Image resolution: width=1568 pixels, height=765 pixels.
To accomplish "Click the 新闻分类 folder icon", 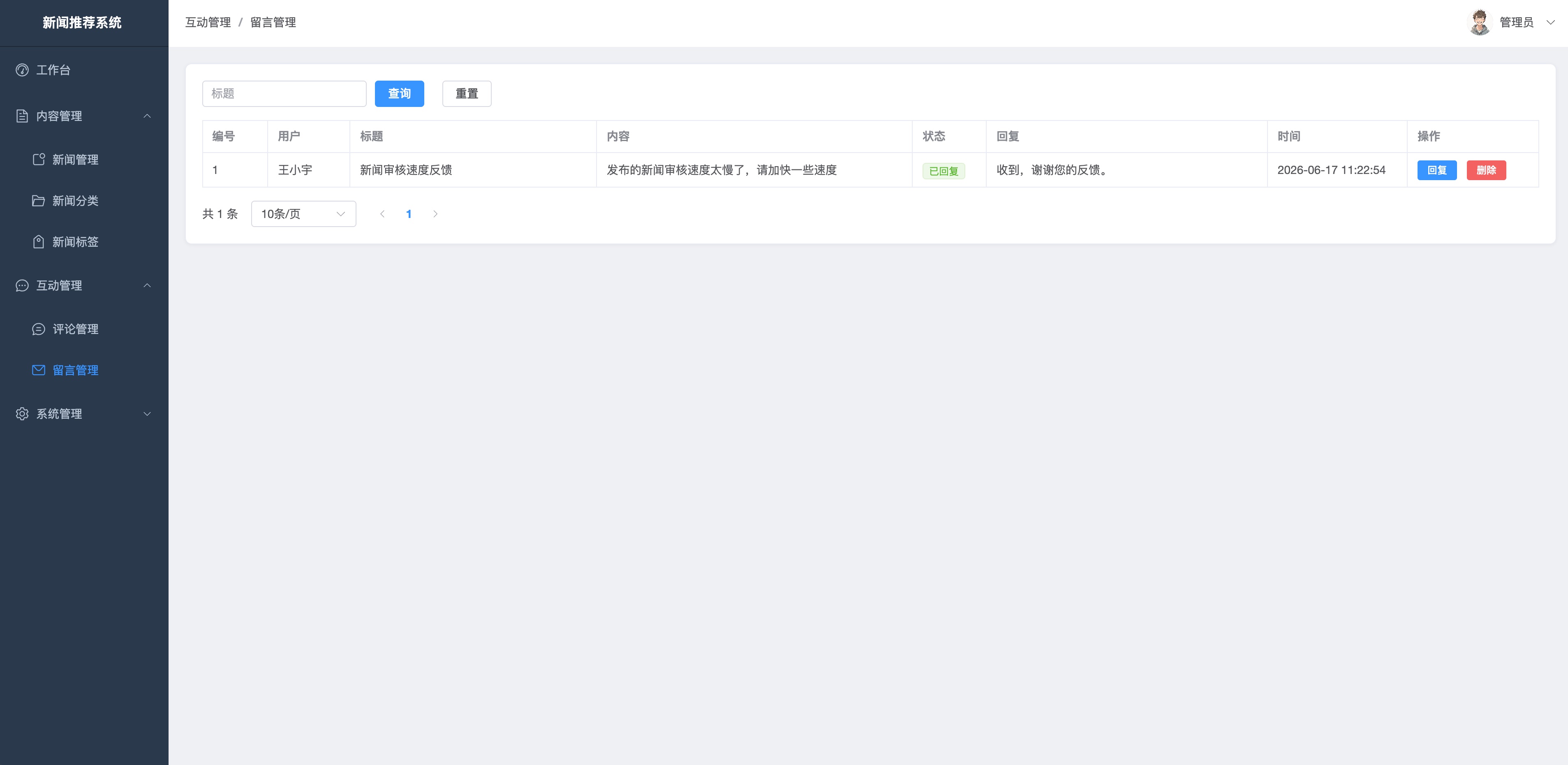I will click(x=38, y=200).
